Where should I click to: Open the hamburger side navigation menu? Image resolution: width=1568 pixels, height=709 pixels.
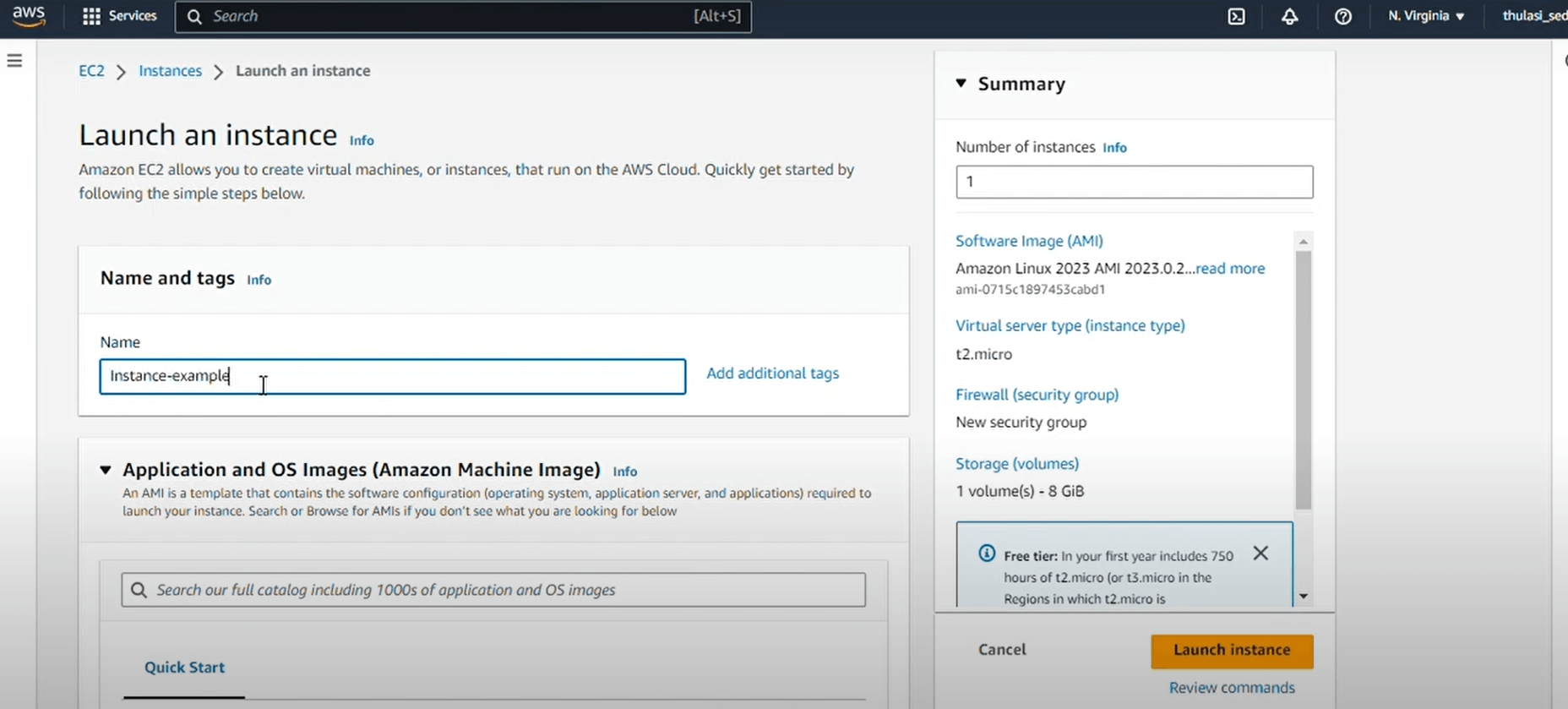tap(14, 61)
